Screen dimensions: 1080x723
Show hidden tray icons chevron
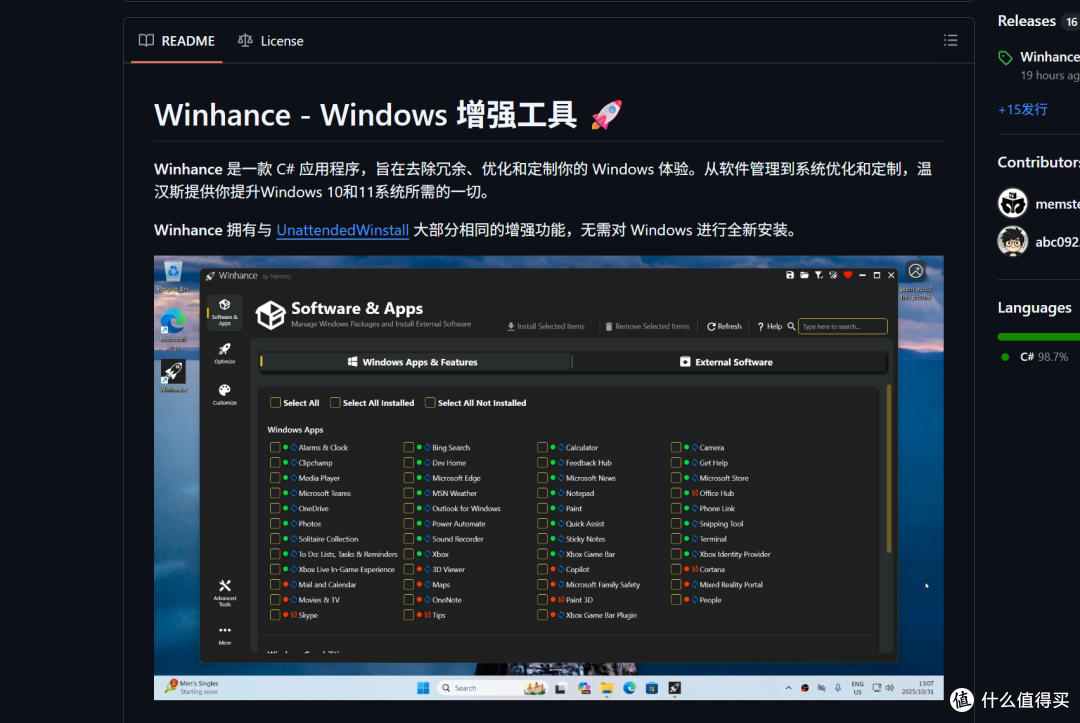[788, 688]
